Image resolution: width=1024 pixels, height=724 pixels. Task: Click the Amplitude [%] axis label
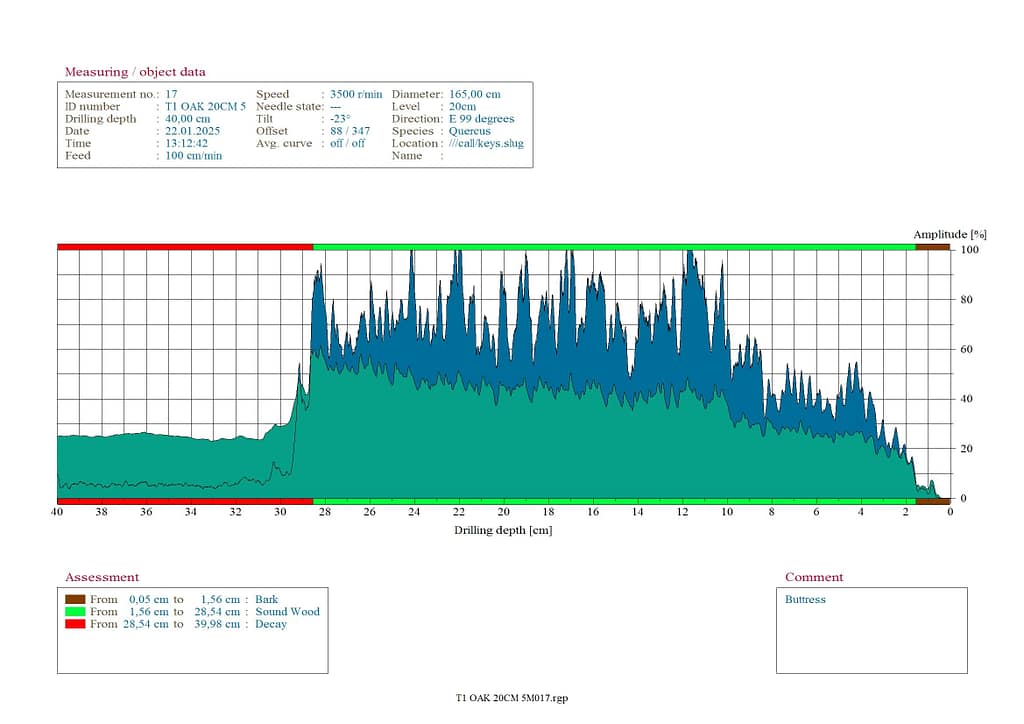(x=943, y=234)
